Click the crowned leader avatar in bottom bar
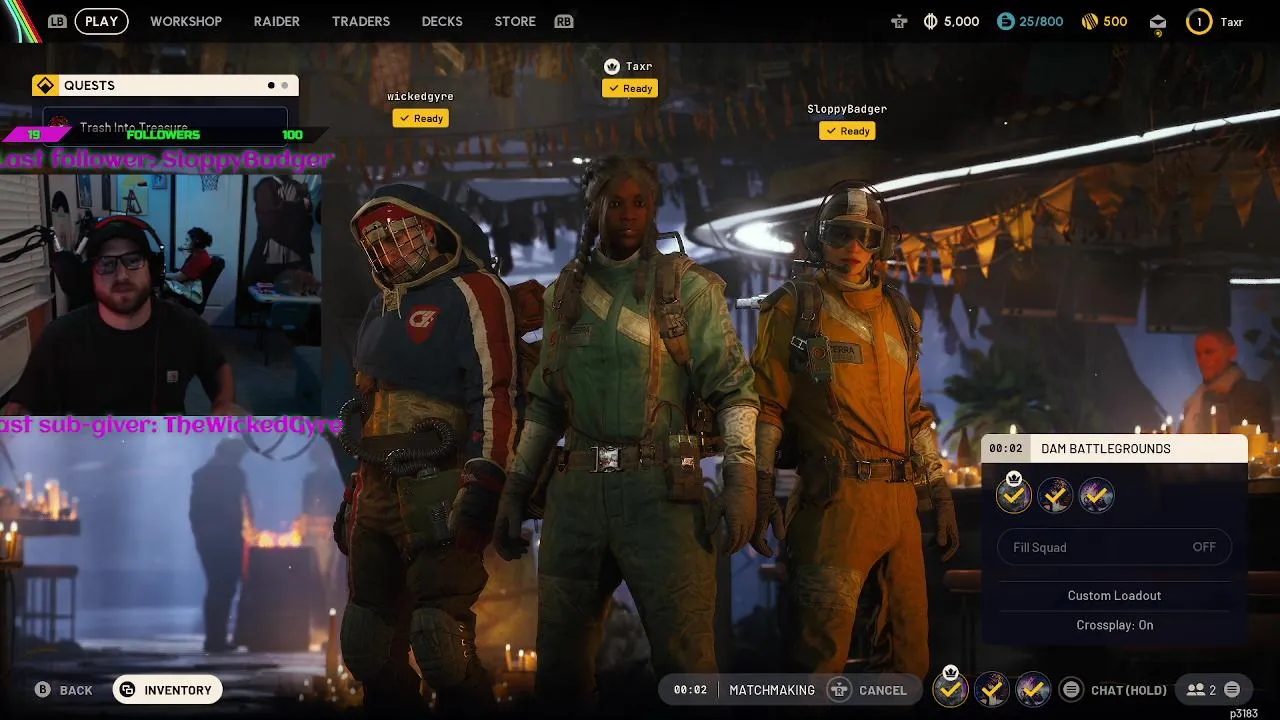The image size is (1280, 720). [950, 688]
